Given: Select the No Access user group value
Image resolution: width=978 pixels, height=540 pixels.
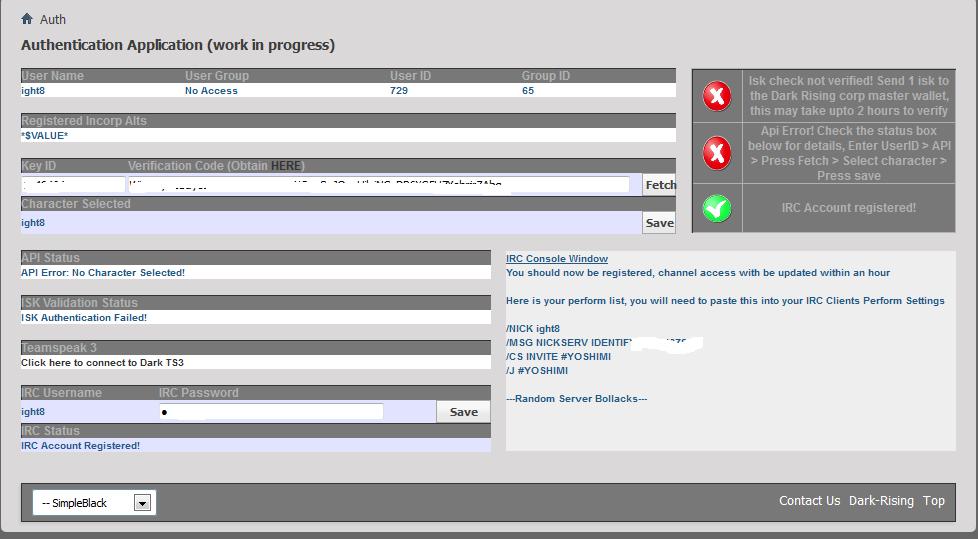Looking at the screenshot, I should point(211,90).
